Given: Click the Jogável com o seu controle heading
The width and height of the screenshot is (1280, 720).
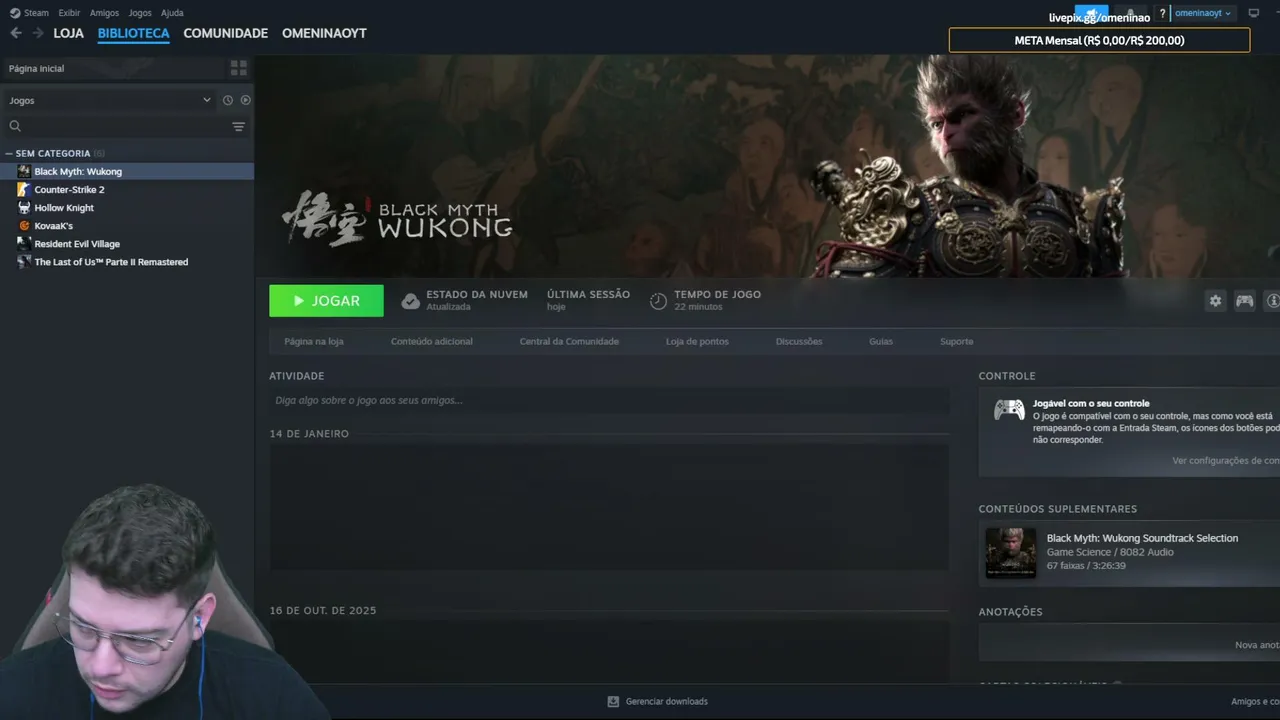Looking at the screenshot, I should click(x=1091, y=403).
